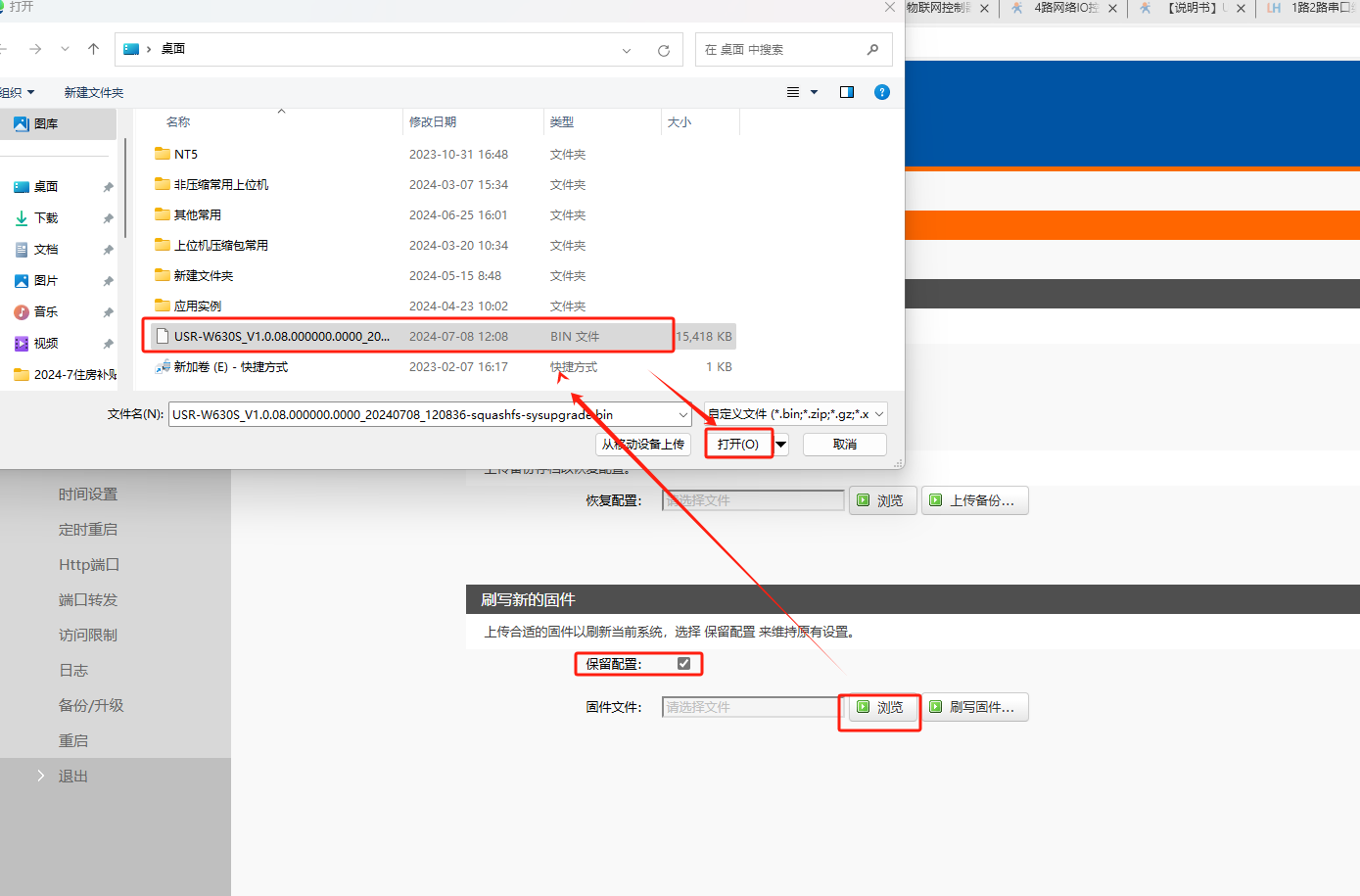Open file dialog help

point(882,92)
